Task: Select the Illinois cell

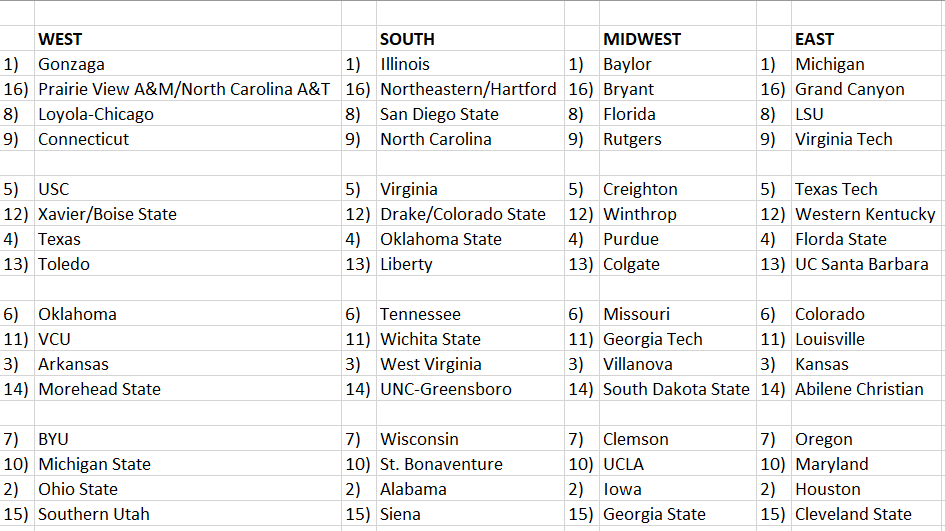Action: [405, 64]
